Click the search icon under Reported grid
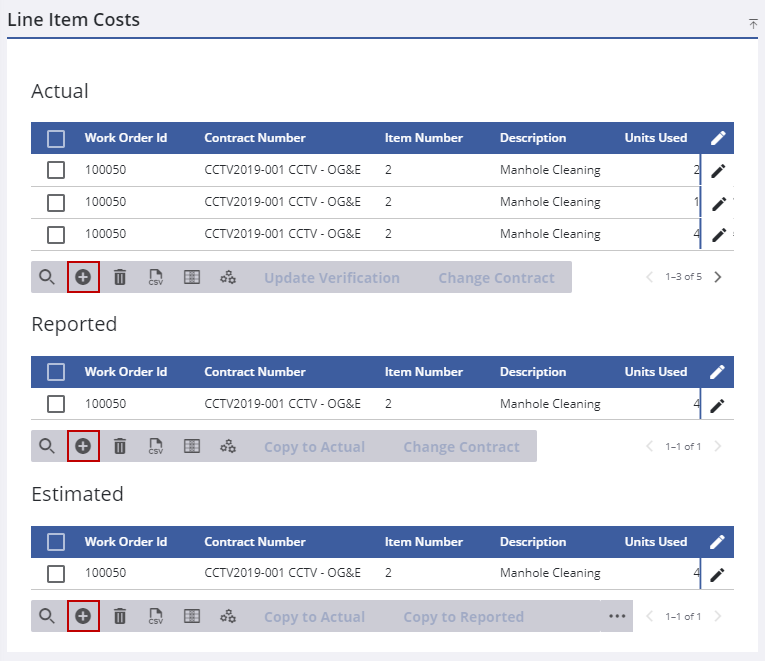The height and width of the screenshot is (661, 765). 47,447
